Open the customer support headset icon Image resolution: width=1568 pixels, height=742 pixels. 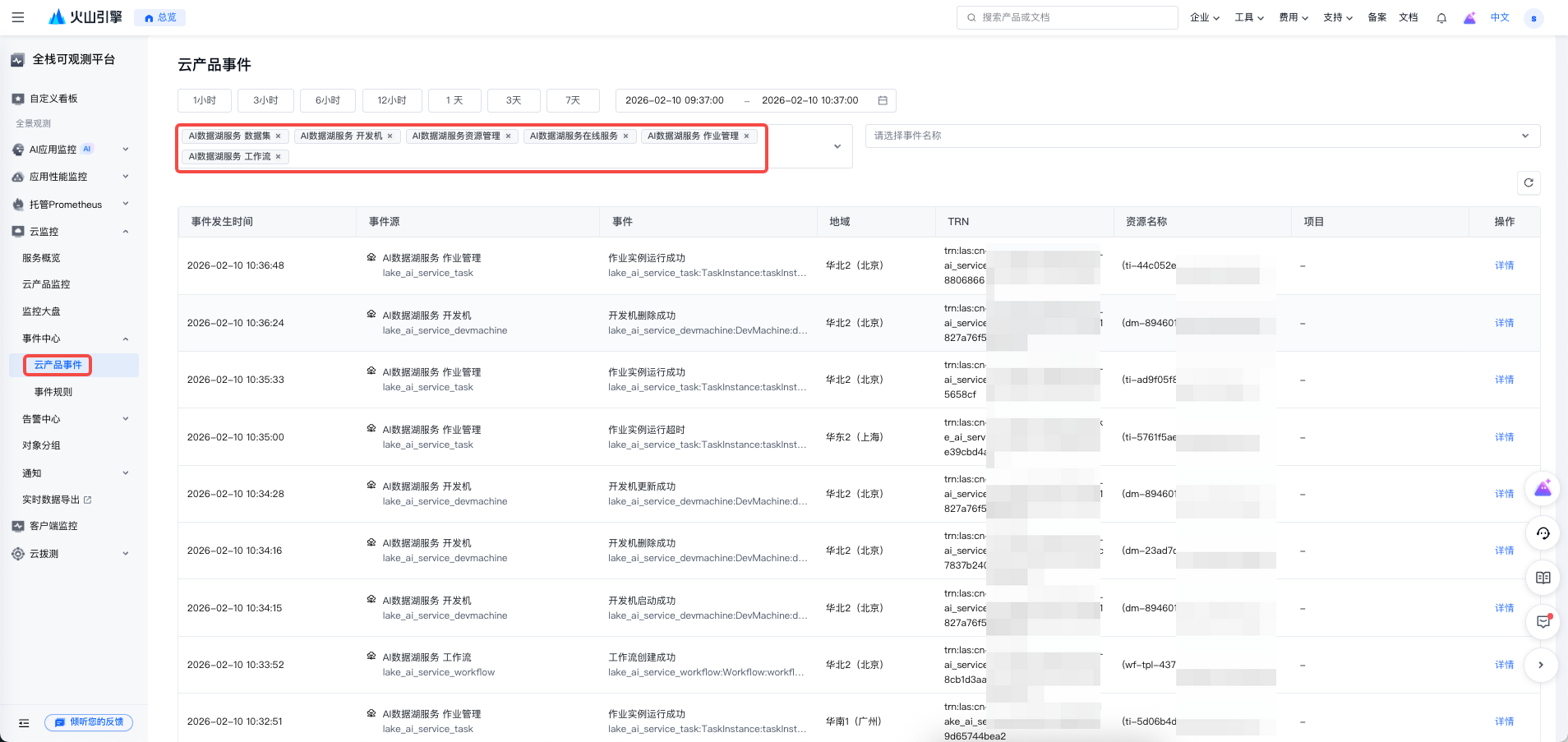point(1543,533)
